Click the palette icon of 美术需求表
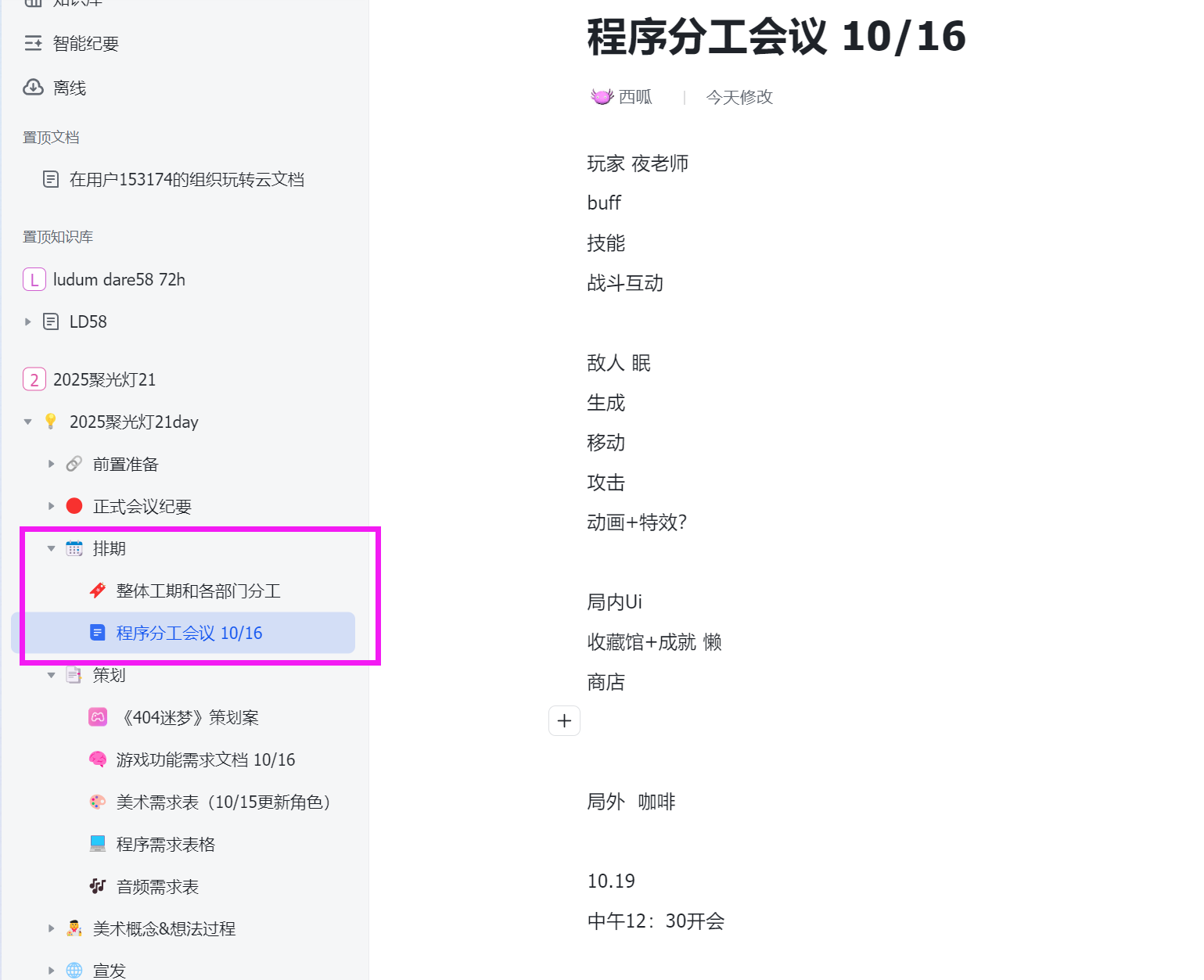This screenshot has height=980, width=1204. [98, 802]
